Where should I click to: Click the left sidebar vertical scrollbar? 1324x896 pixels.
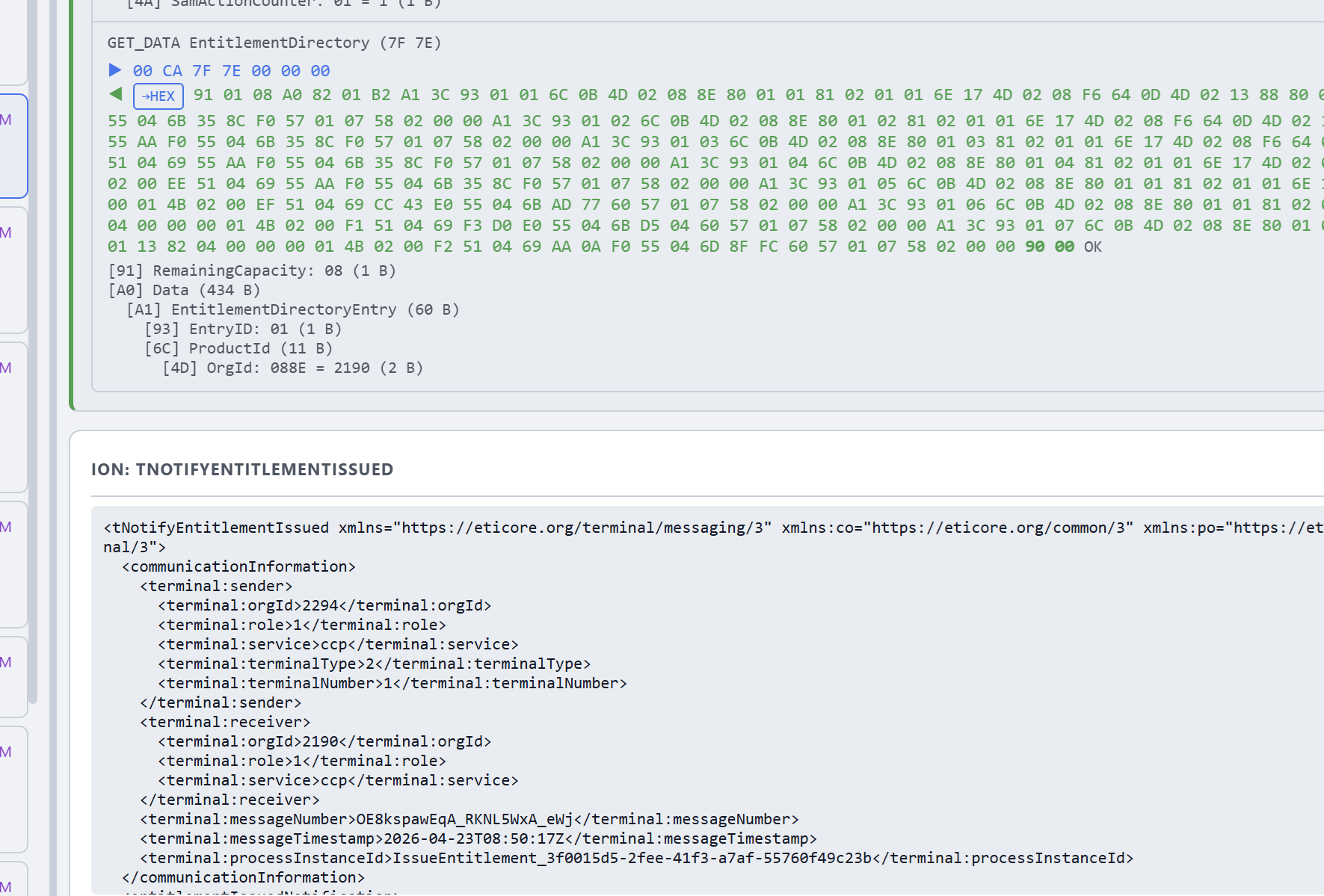click(32, 351)
